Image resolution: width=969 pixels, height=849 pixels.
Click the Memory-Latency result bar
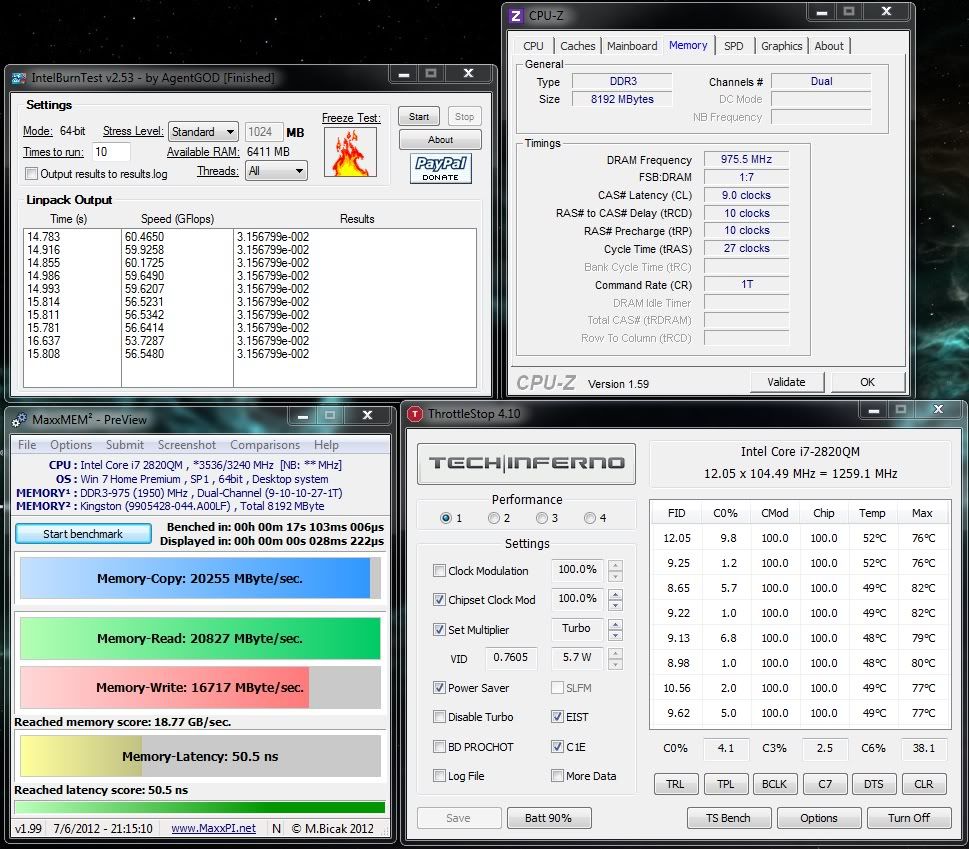(200, 756)
